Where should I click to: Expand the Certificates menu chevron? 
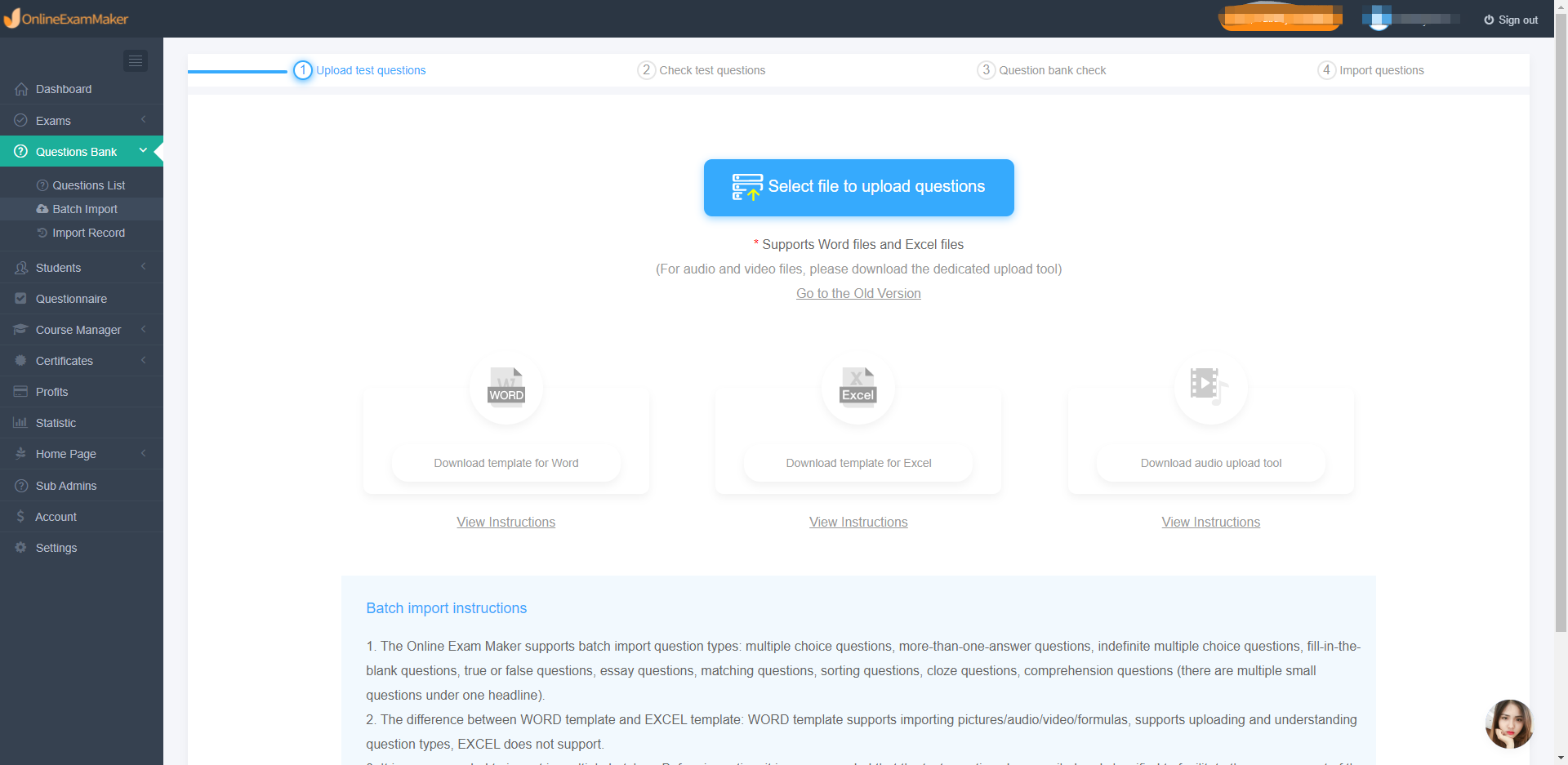click(x=144, y=359)
